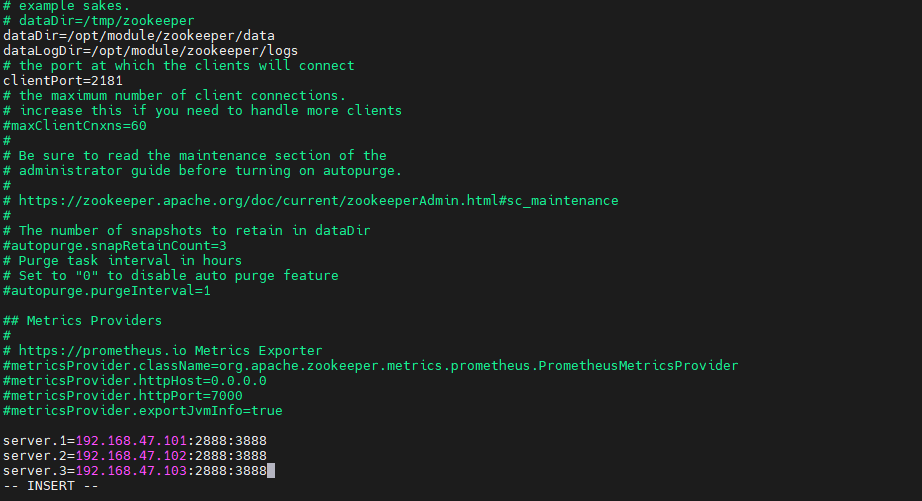Click the "-- INSERT --" mode indicator
This screenshot has height=501, width=922.
pos(50,486)
